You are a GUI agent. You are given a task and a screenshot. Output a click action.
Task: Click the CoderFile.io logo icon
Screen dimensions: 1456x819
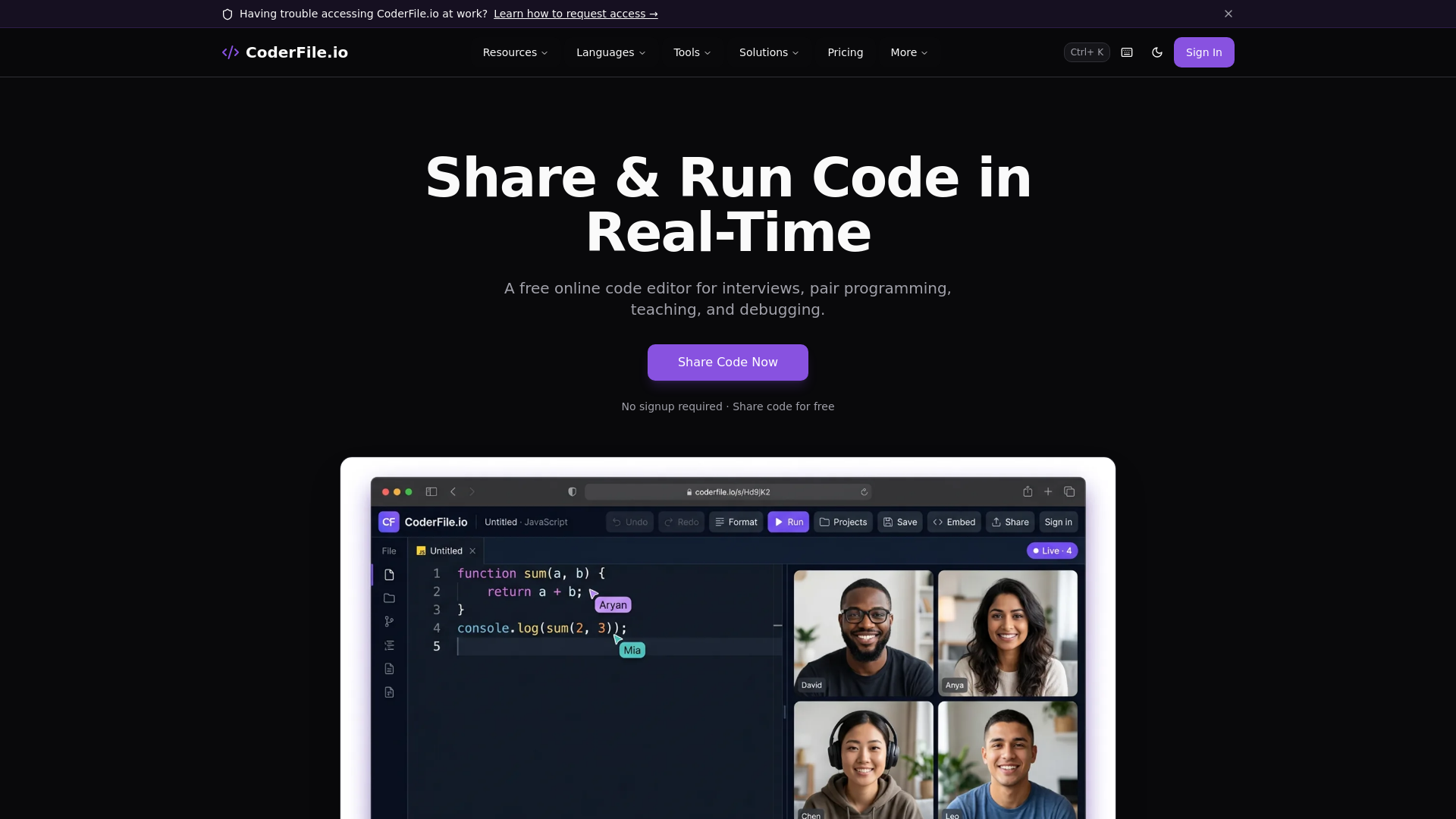(x=231, y=52)
